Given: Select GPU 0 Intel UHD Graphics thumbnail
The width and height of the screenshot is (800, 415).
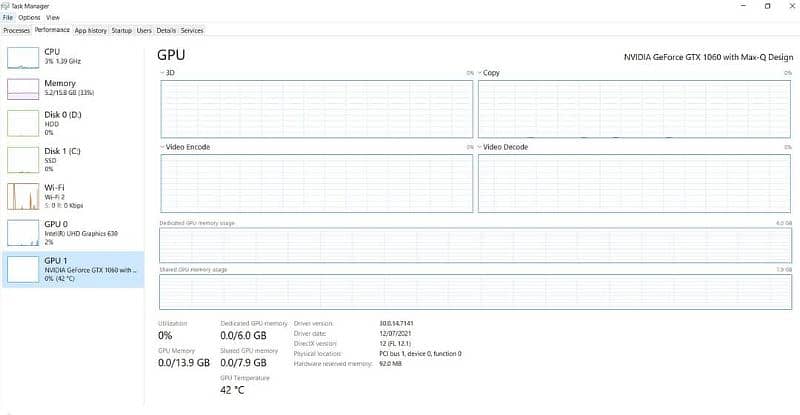Looking at the screenshot, I should pos(23,232).
